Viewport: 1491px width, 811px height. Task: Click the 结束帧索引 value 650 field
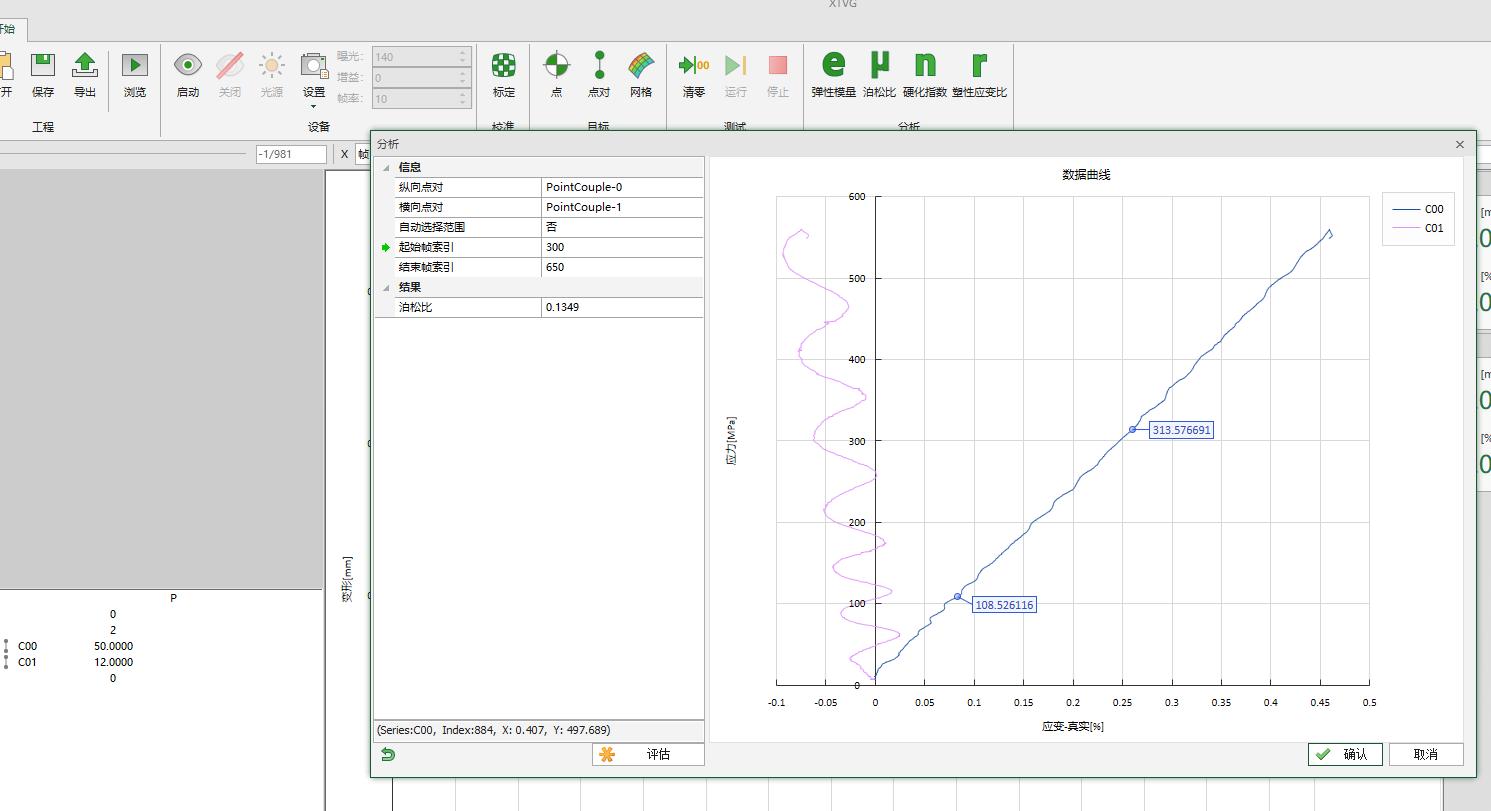[621, 267]
